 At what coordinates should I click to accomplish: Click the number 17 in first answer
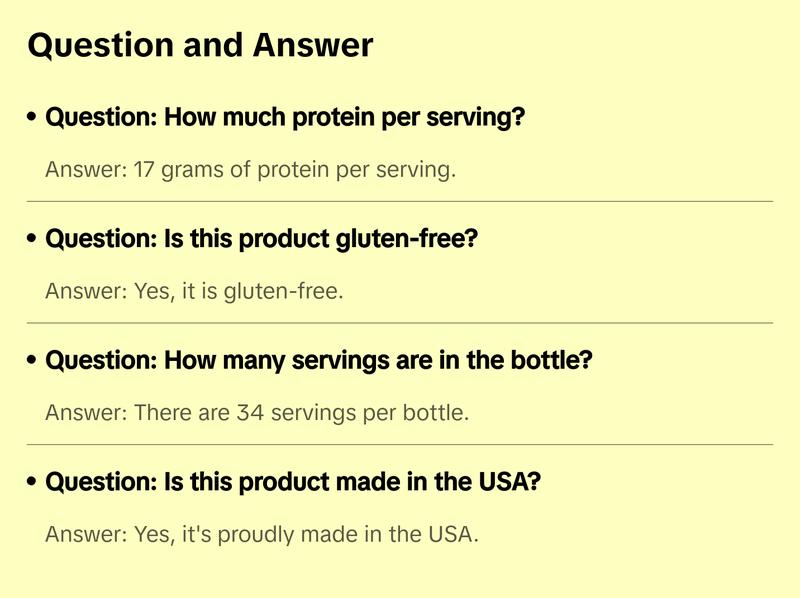144,170
